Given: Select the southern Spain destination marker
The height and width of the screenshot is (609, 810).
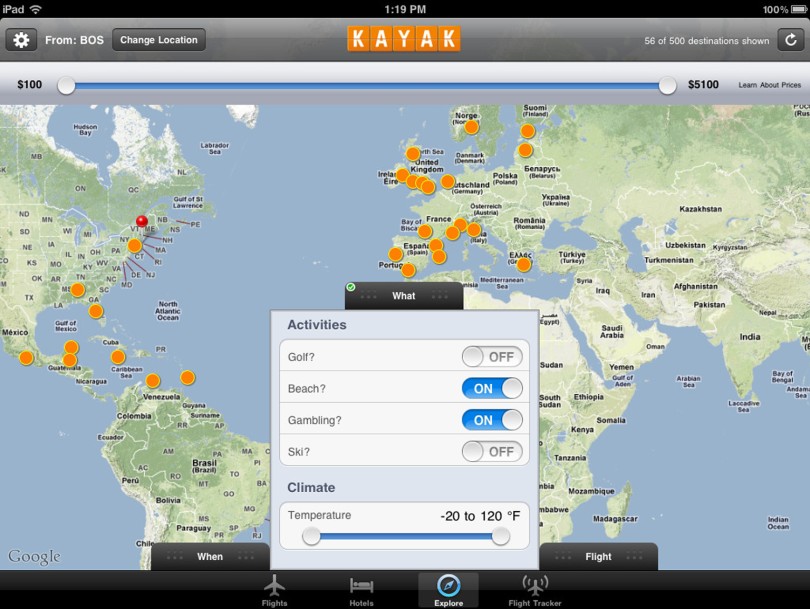Looking at the screenshot, I should [x=408, y=270].
